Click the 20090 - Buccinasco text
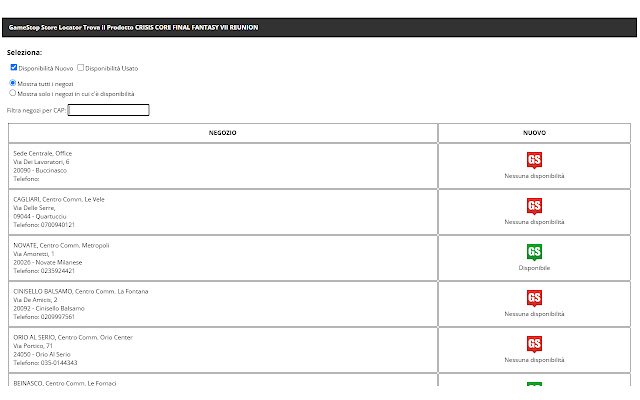Image resolution: width=640 pixels, height=400 pixels. pos(40,171)
